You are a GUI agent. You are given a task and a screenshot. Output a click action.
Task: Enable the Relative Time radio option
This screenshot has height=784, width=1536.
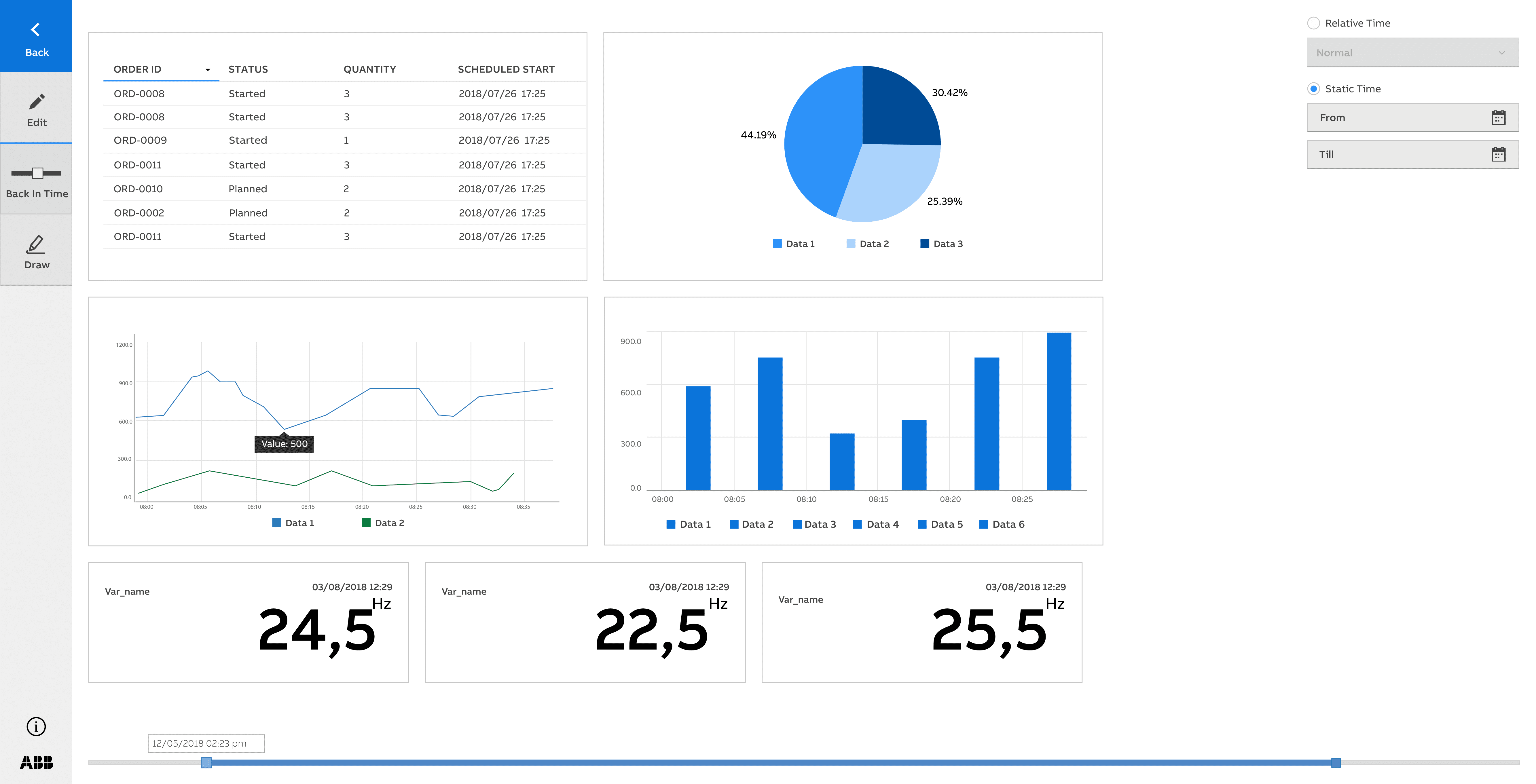coord(1314,23)
